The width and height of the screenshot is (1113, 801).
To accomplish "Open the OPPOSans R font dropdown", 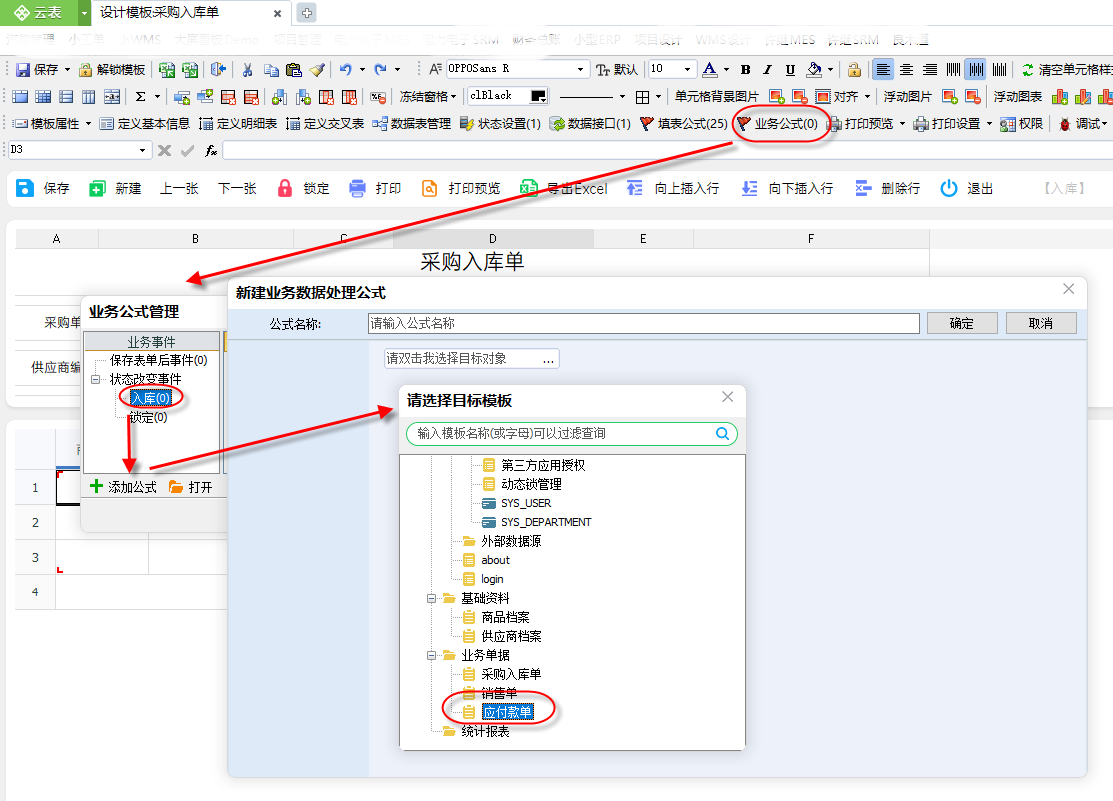I will point(580,69).
